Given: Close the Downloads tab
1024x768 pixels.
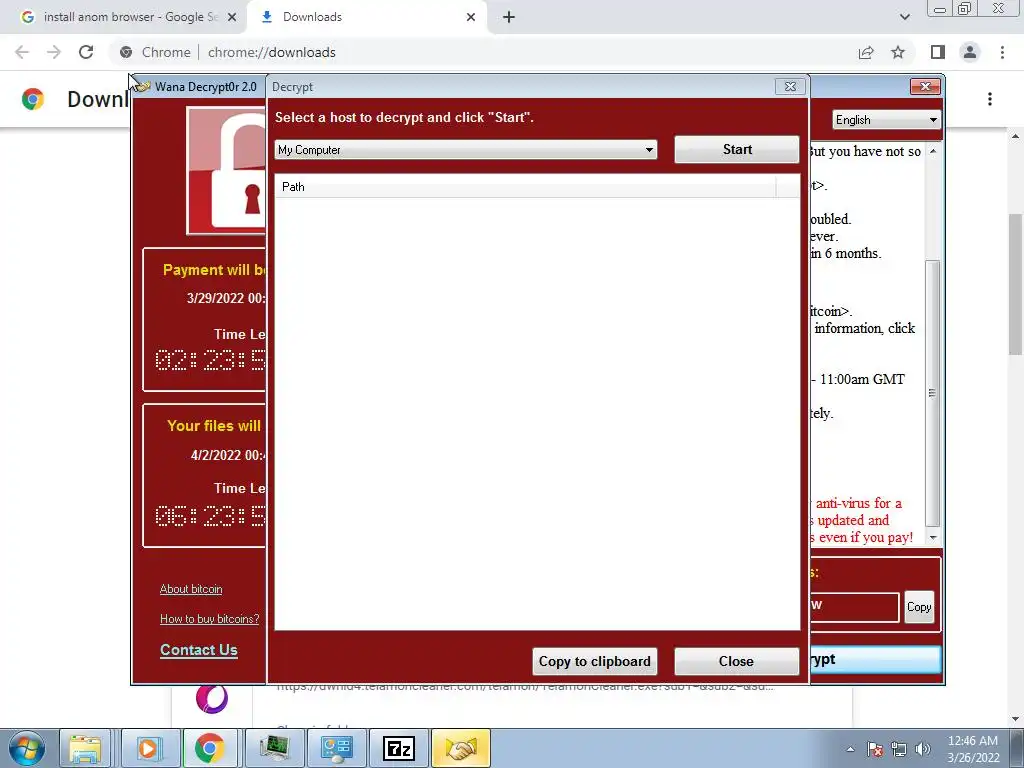Looking at the screenshot, I should tap(471, 18).
